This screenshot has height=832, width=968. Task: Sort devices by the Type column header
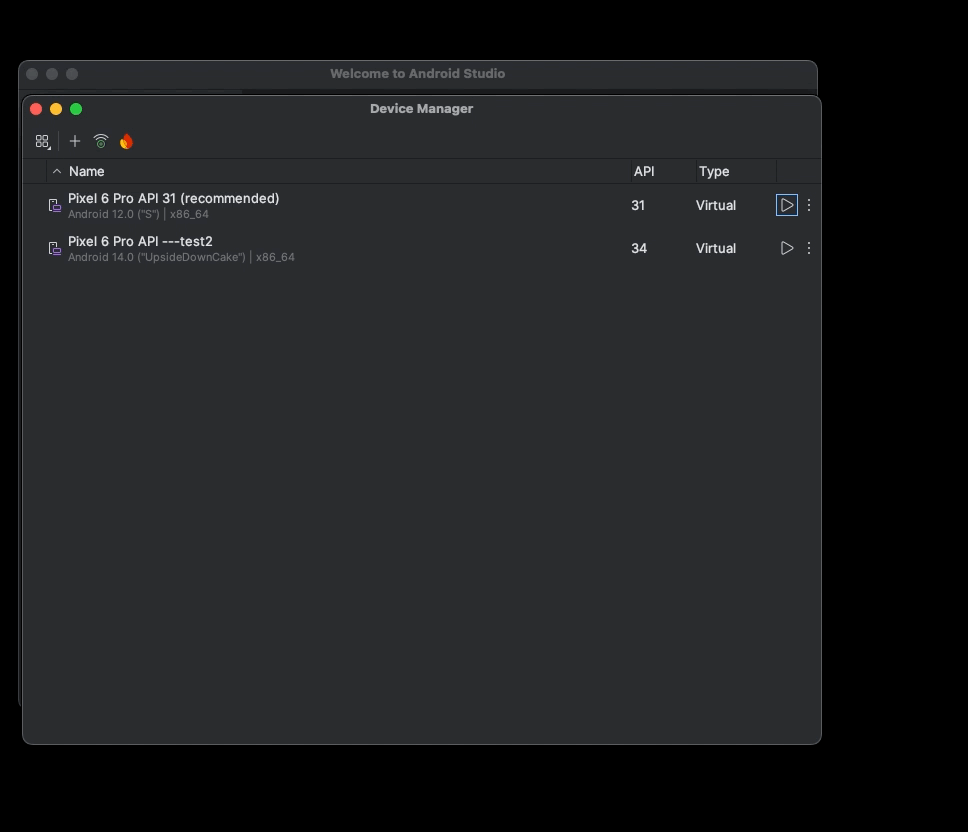point(714,172)
